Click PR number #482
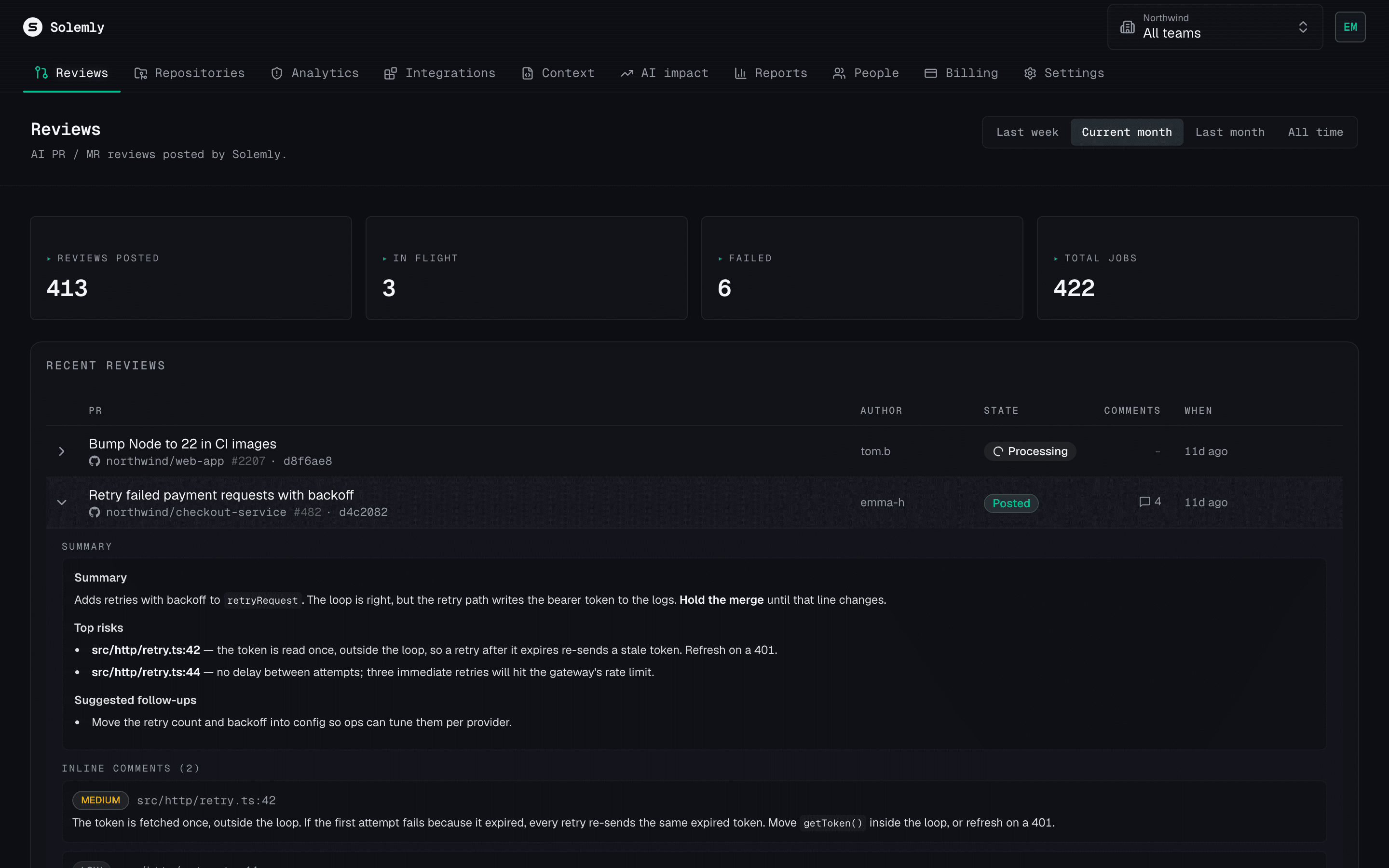 click(x=308, y=512)
